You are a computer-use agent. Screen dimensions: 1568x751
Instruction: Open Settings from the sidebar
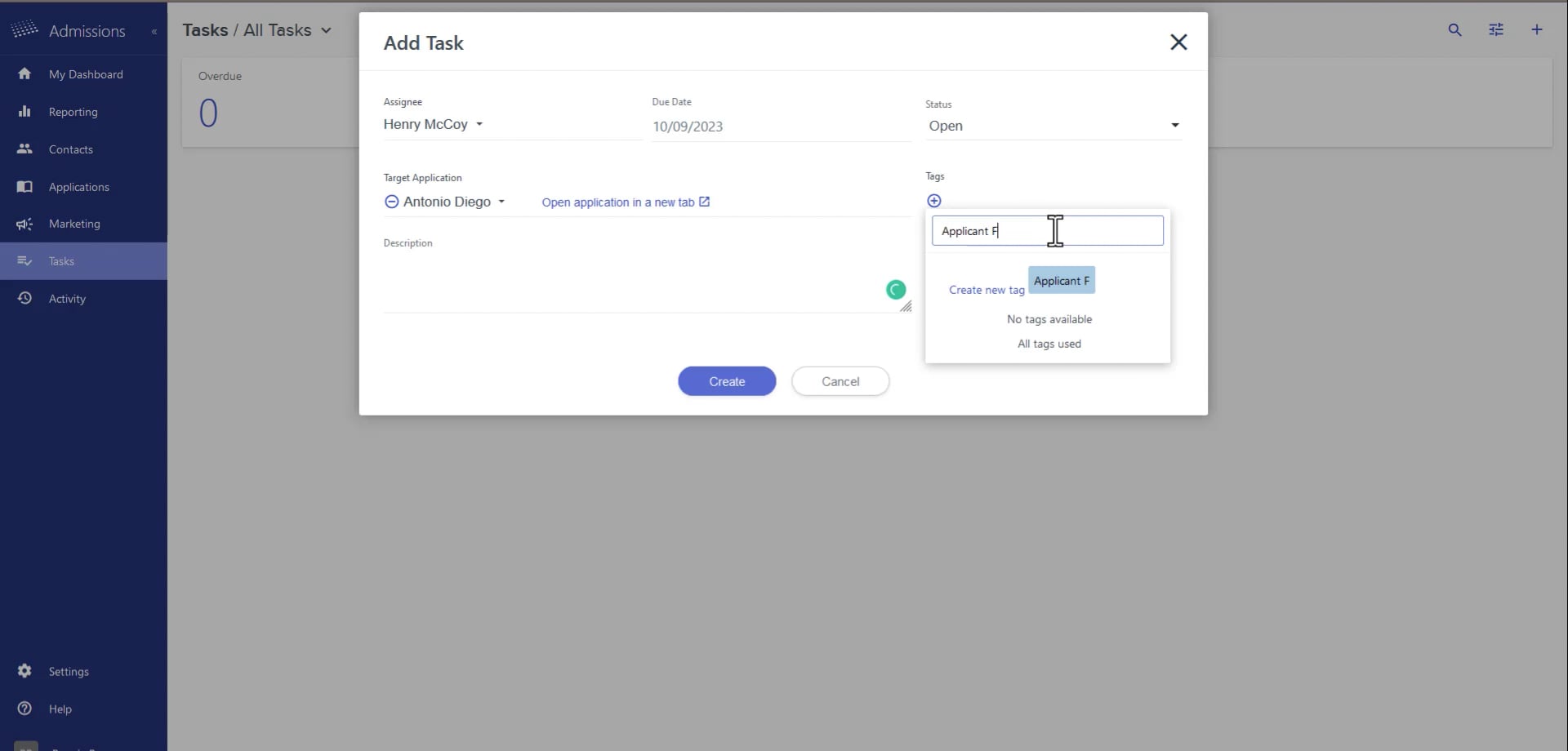point(25,670)
